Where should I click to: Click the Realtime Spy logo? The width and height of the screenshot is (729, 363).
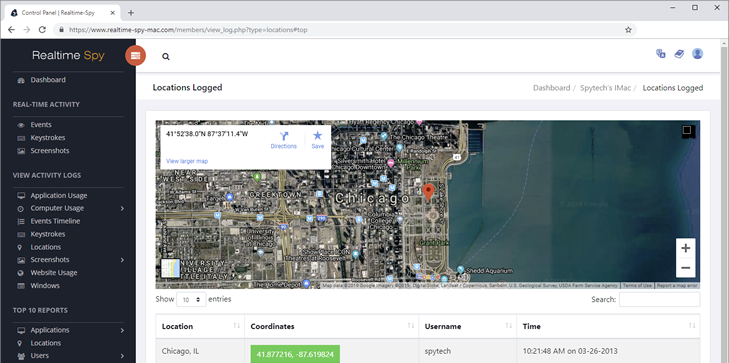pos(68,55)
